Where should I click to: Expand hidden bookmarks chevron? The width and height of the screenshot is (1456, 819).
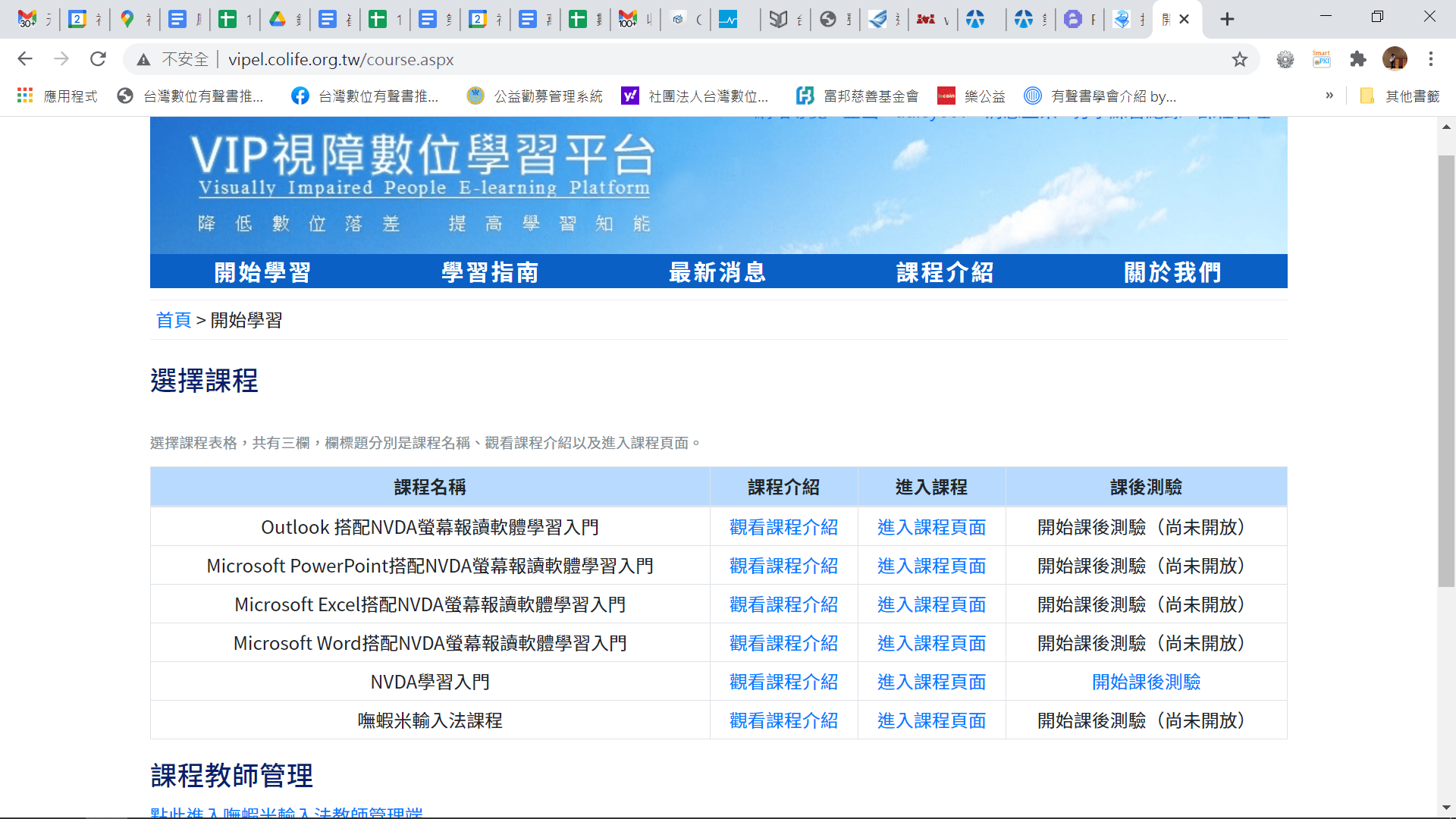[x=1329, y=96]
